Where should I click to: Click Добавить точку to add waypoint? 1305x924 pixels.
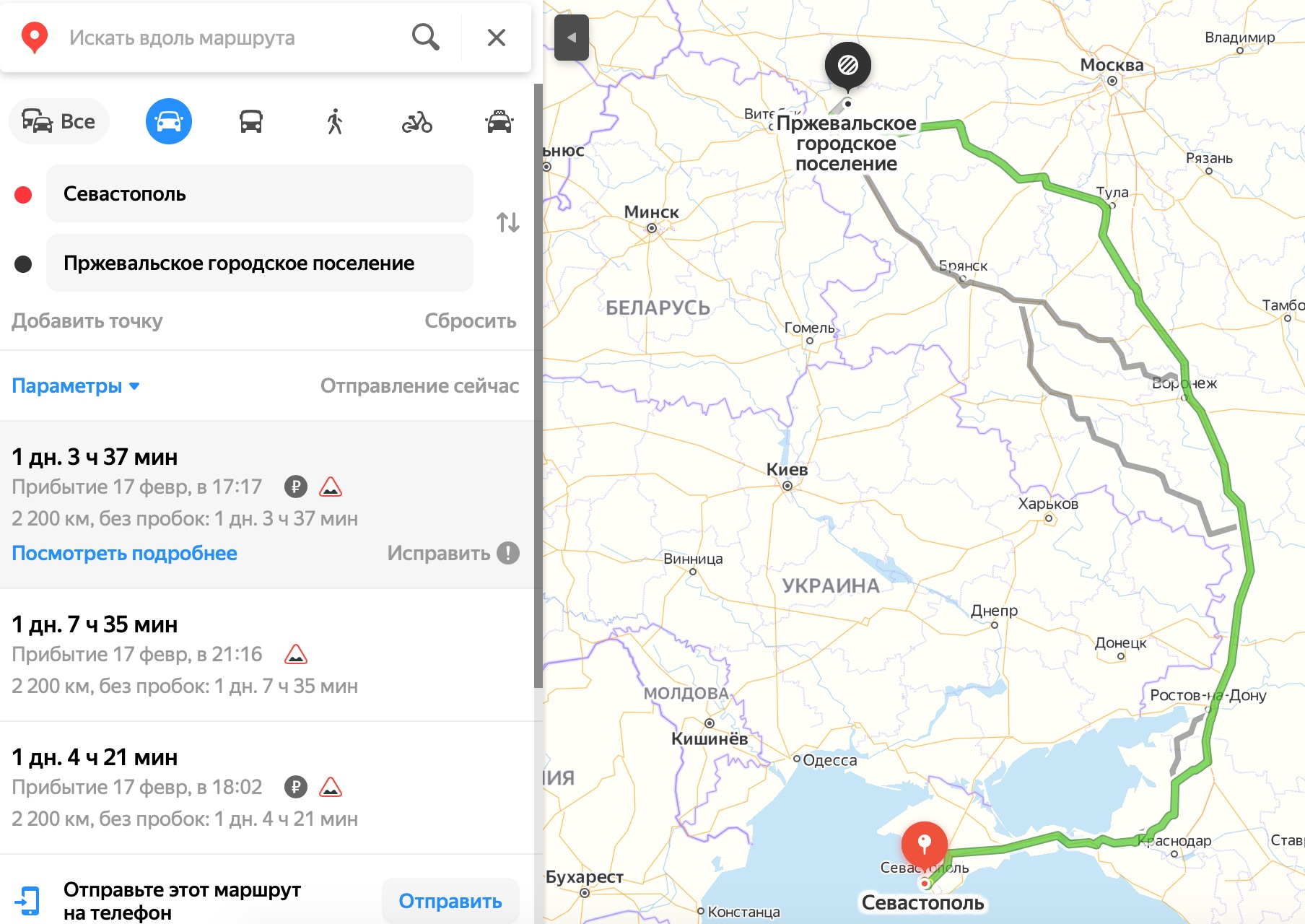87,321
